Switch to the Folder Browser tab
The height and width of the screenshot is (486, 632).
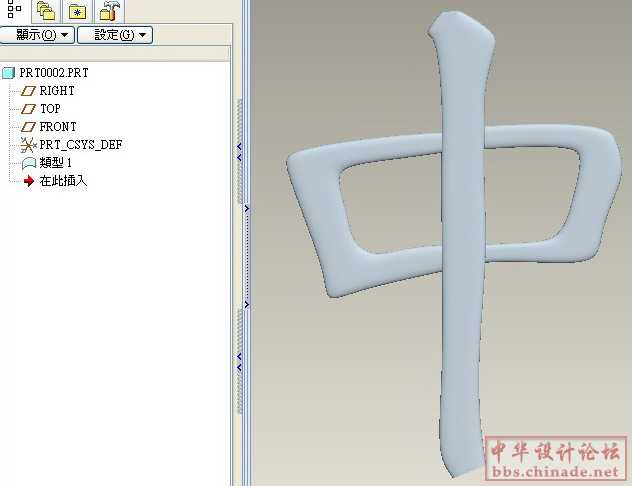point(45,11)
